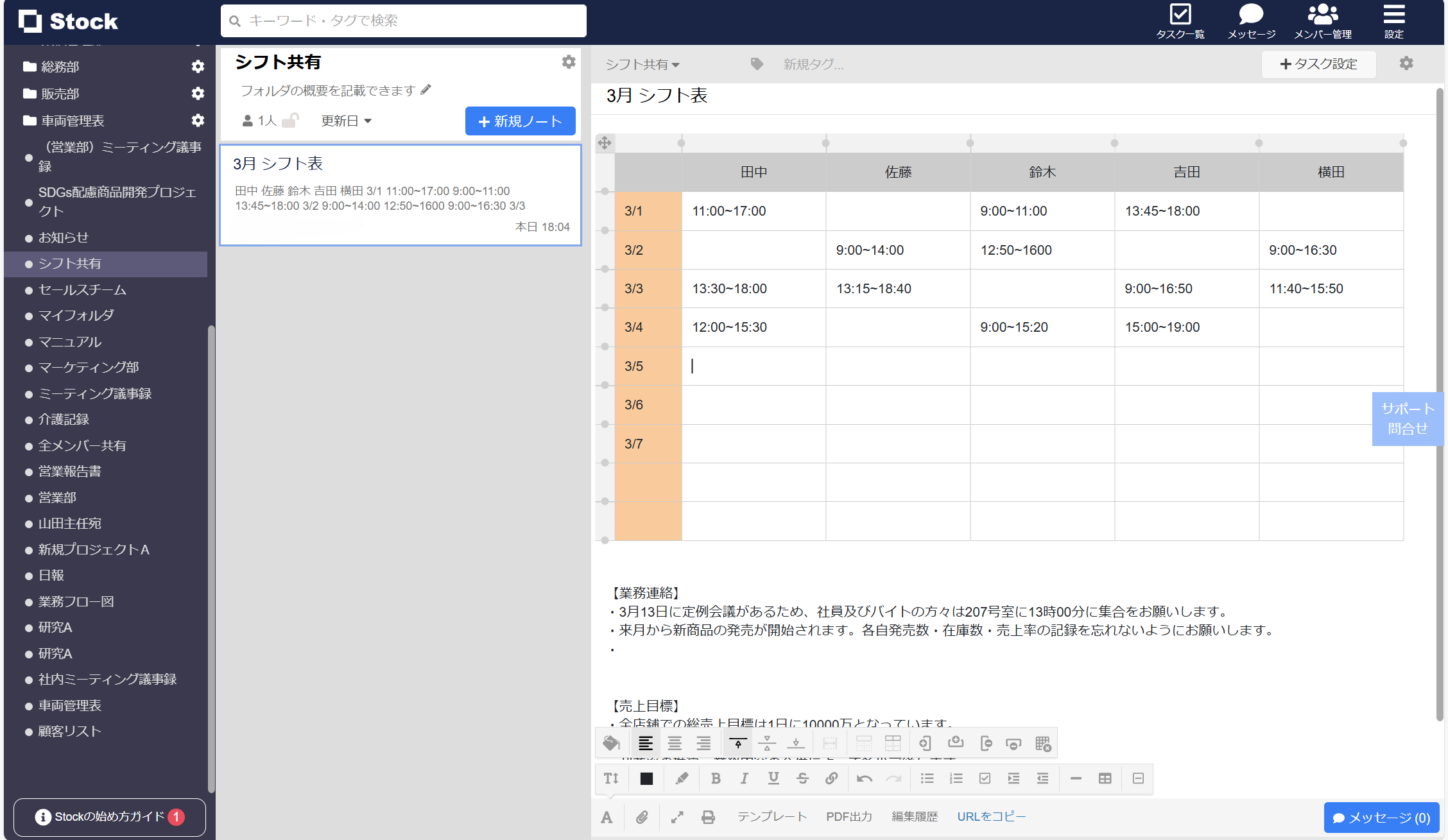Toggle bold formatting
Screen dimensions: 1448x840
pyautogui.click(x=716, y=778)
